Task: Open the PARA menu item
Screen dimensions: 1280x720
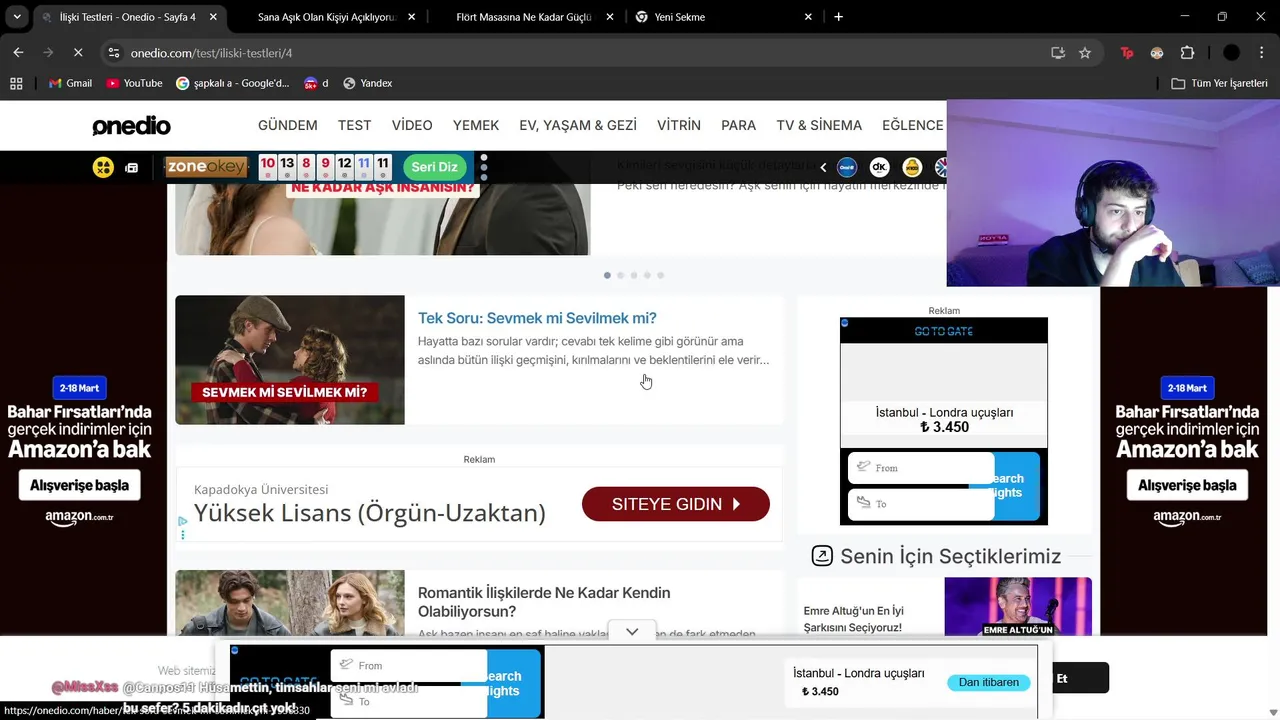Action: click(739, 125)
